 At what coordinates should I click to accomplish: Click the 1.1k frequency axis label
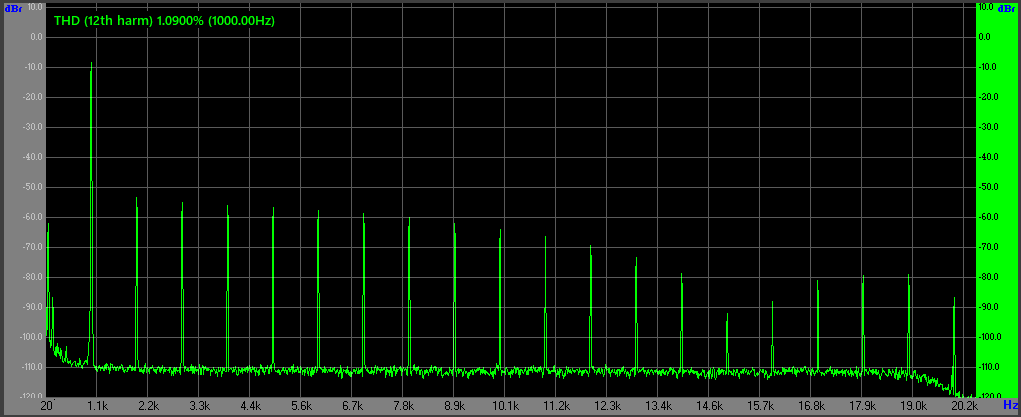tap(97, 406)
